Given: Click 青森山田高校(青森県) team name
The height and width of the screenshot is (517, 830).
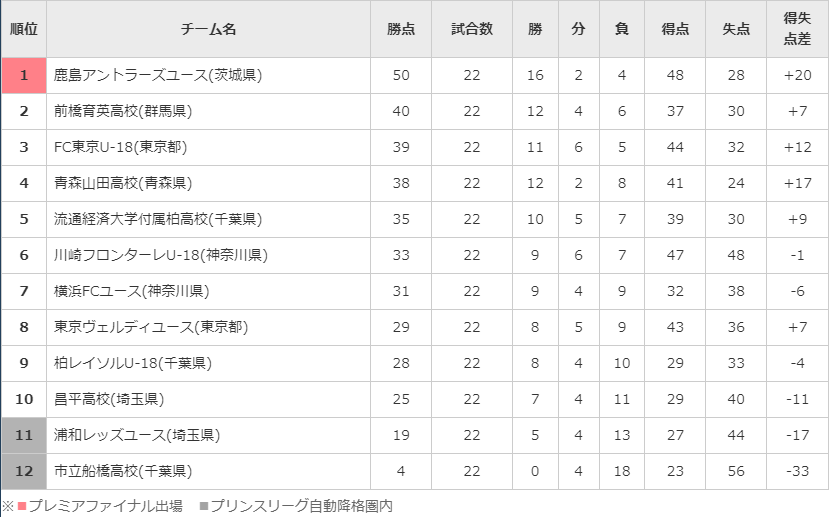Looking at the screenshot, I should (123, 183).
